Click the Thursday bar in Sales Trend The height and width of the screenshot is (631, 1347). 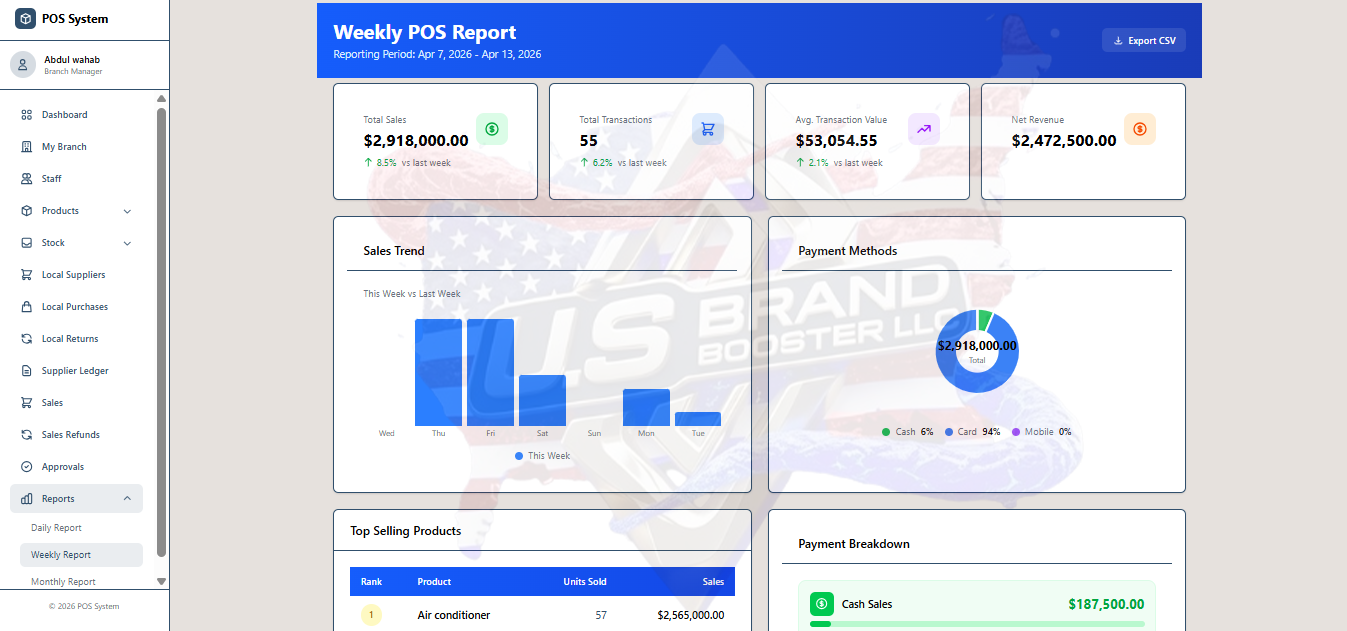[x=438, y=372]
